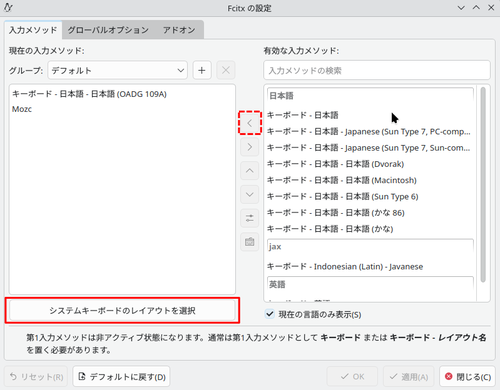Click the 日本語 group header

click(x=370, y=96)
